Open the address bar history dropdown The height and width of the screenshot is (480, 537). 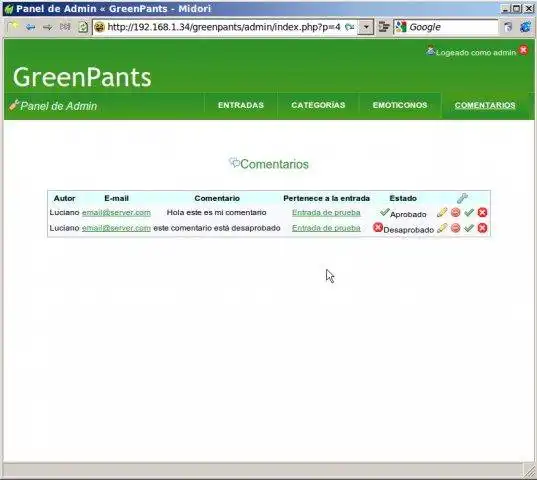coord(366,27)
